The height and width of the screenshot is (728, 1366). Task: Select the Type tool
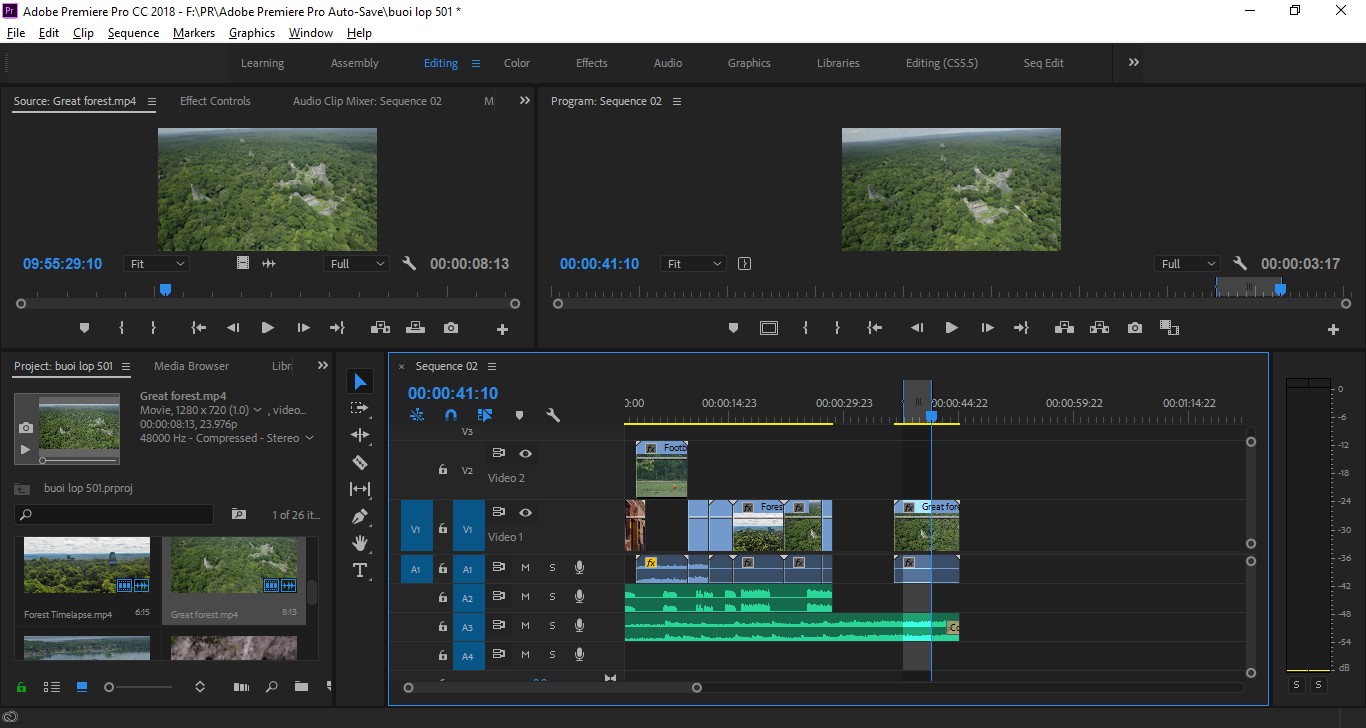pos(360,570)
